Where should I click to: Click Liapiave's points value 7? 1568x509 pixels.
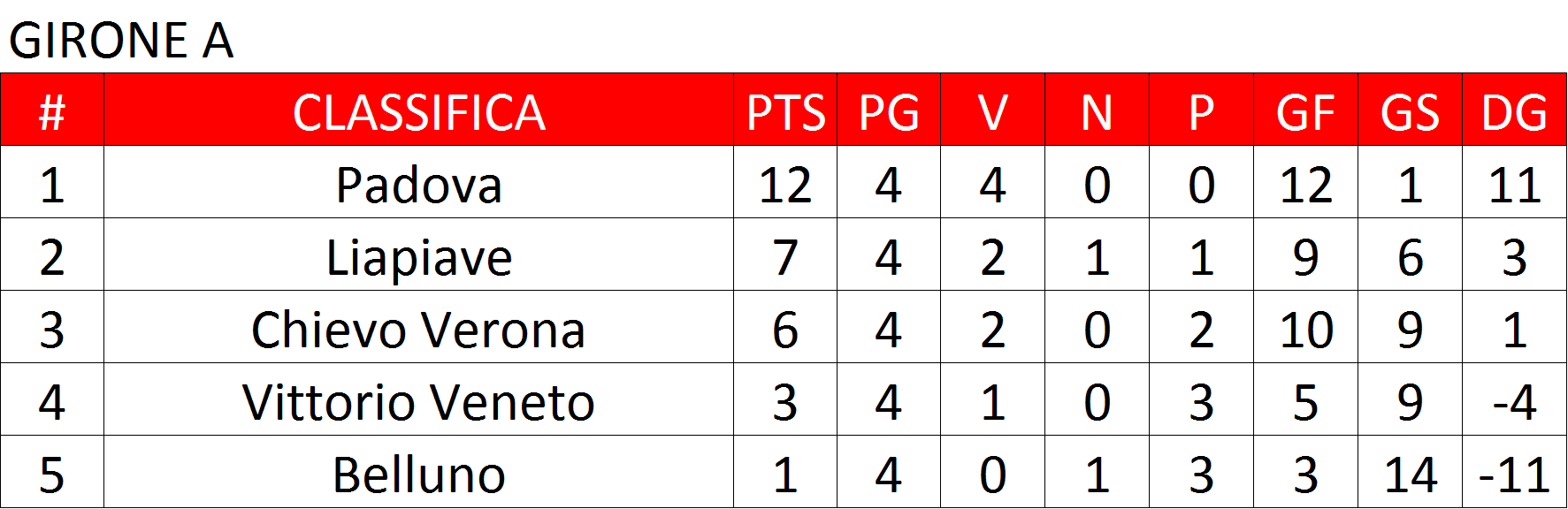click(x=785, y=257)
